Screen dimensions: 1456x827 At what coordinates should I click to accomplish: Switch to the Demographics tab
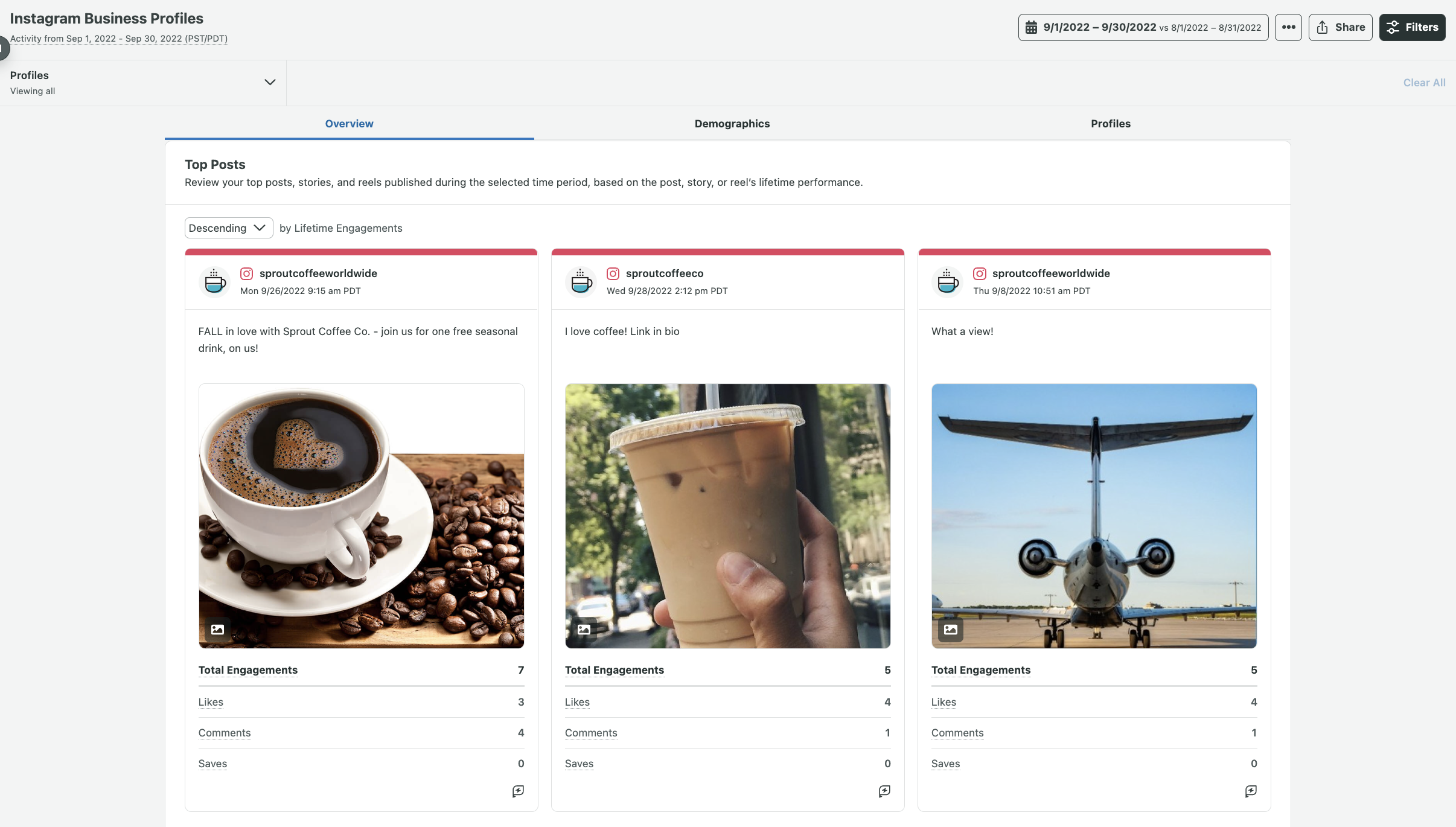pyautogui.click(x=732, y=124)
